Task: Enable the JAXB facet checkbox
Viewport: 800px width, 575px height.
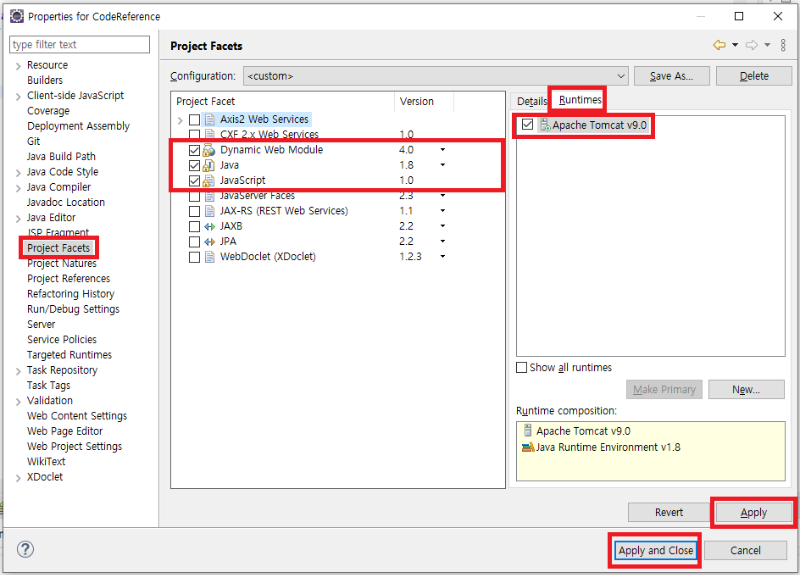Action: pos(194,227)
